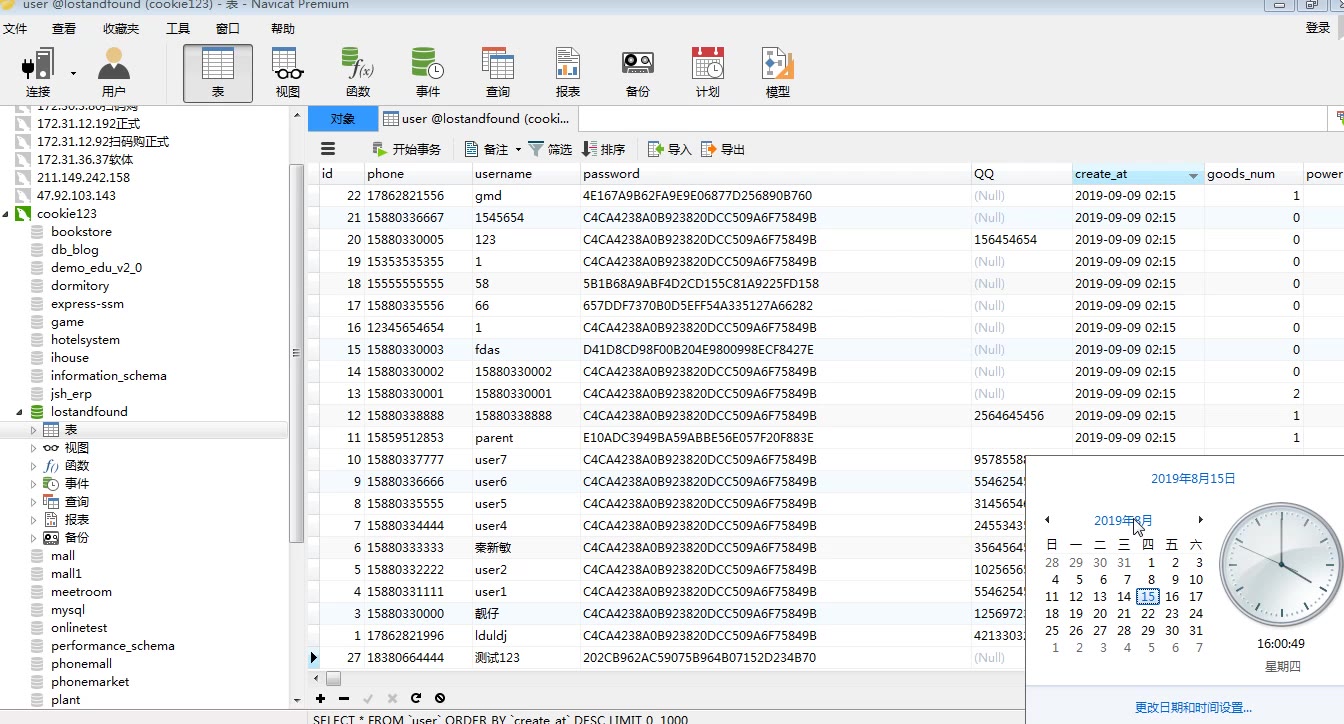Click the add record plus button
Viewport: 1344px width, 724px height.
tap(320, 698)
